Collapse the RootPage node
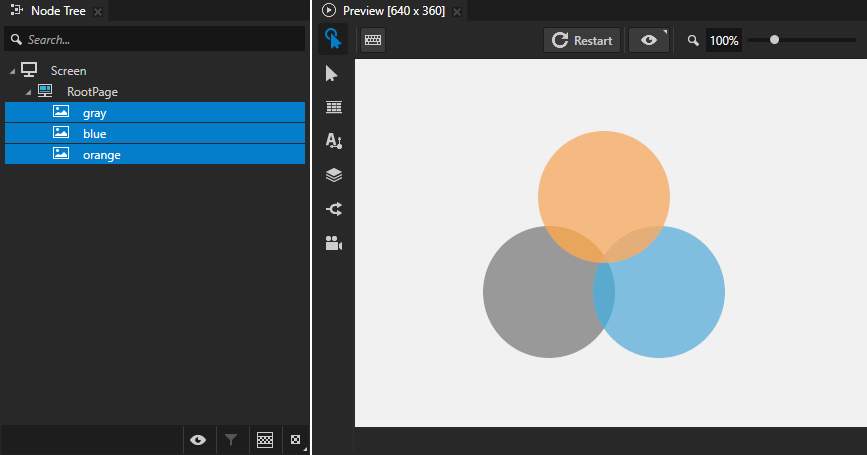 28,92
